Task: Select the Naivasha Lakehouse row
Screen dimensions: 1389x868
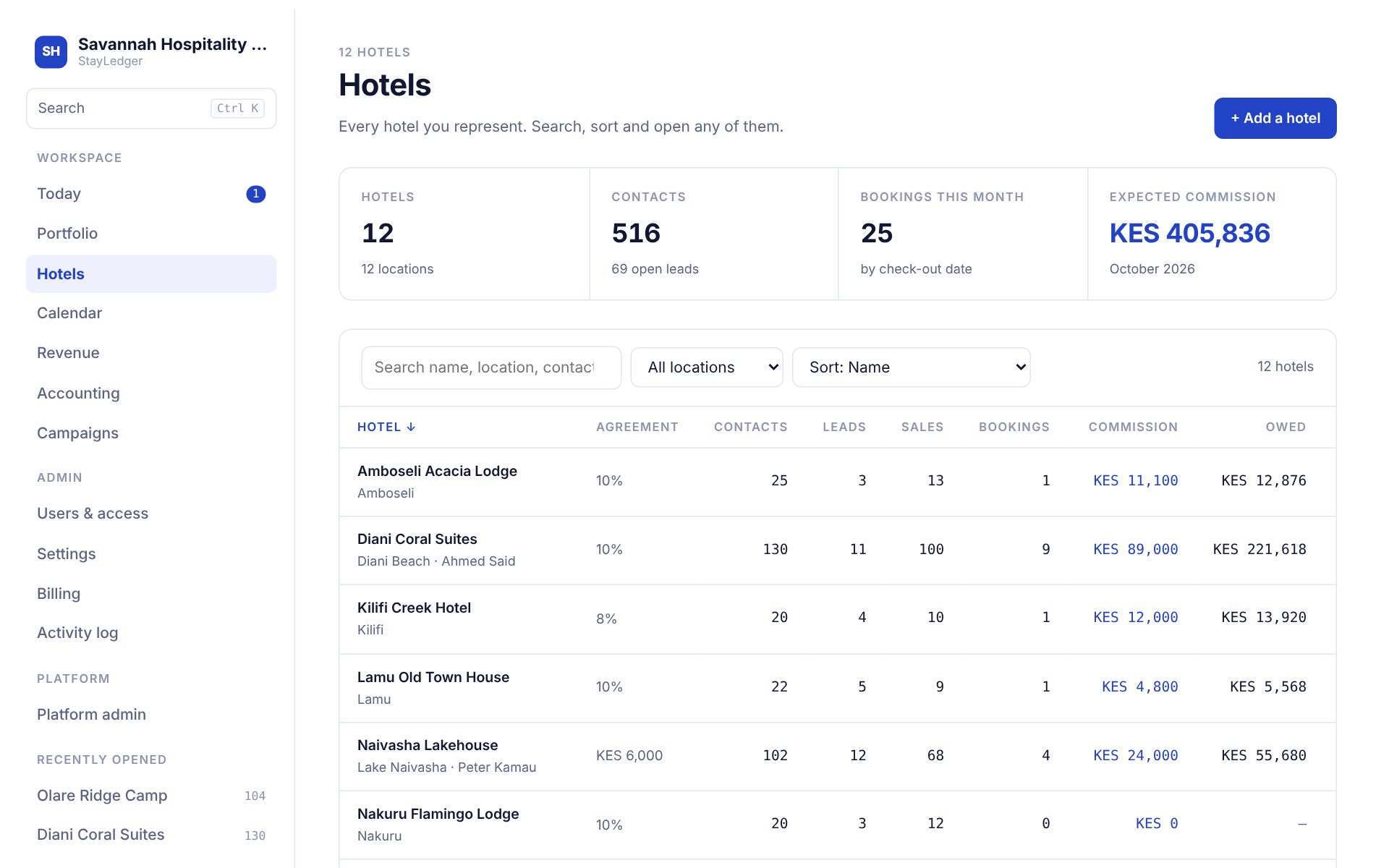Action: click(837, 757)
